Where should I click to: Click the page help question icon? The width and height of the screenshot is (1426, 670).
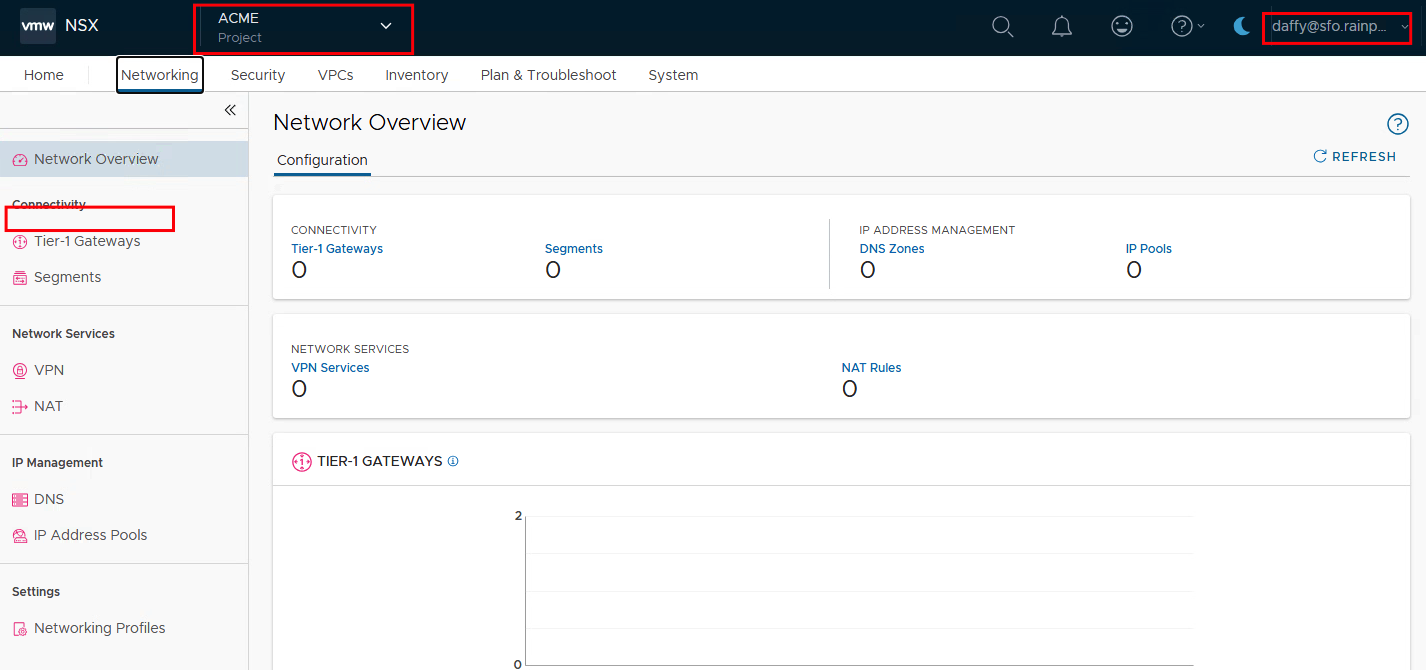click(x=1397, y=124)
